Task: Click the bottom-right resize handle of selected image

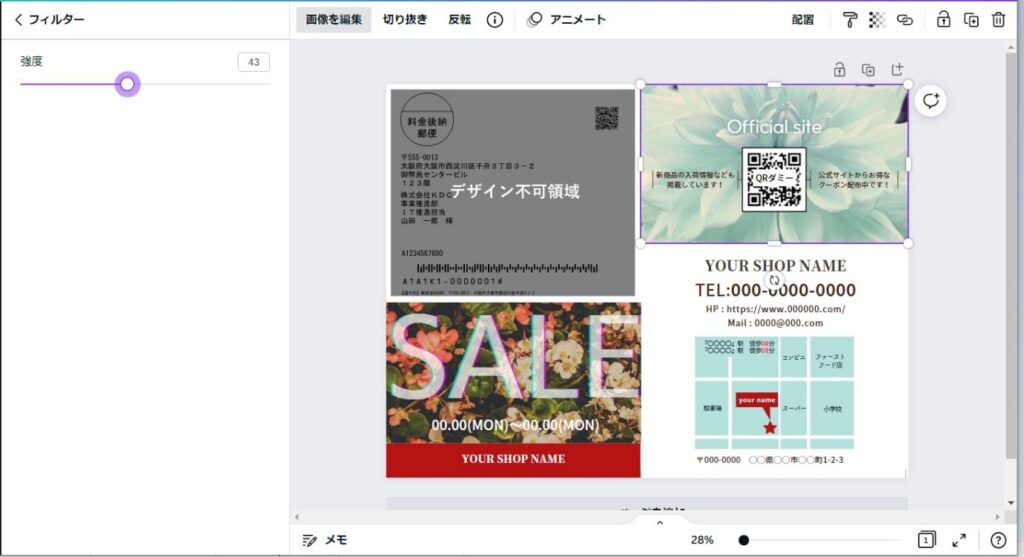Action: (908, 243)
